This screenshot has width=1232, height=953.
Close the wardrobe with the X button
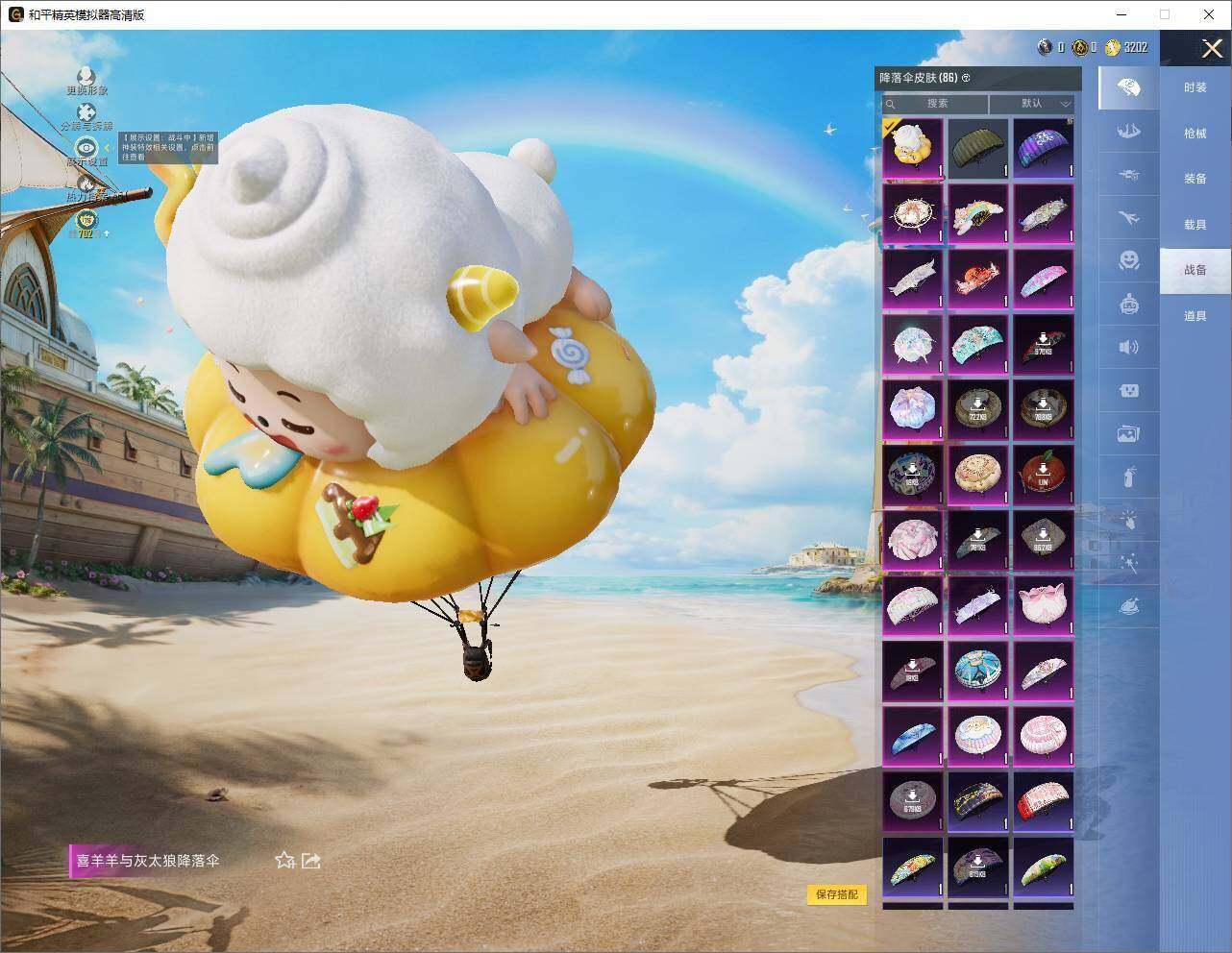(x=1212, y=48)
